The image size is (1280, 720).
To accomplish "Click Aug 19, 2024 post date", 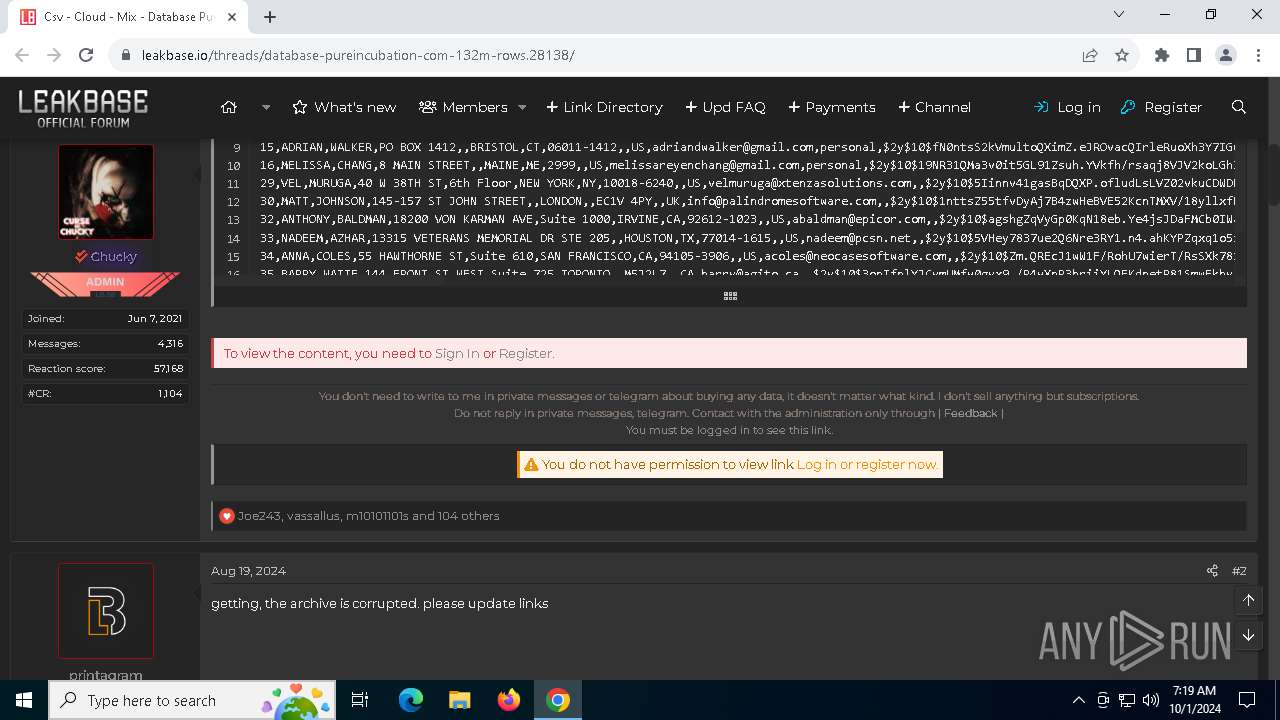I will click(x=248, y=571).
